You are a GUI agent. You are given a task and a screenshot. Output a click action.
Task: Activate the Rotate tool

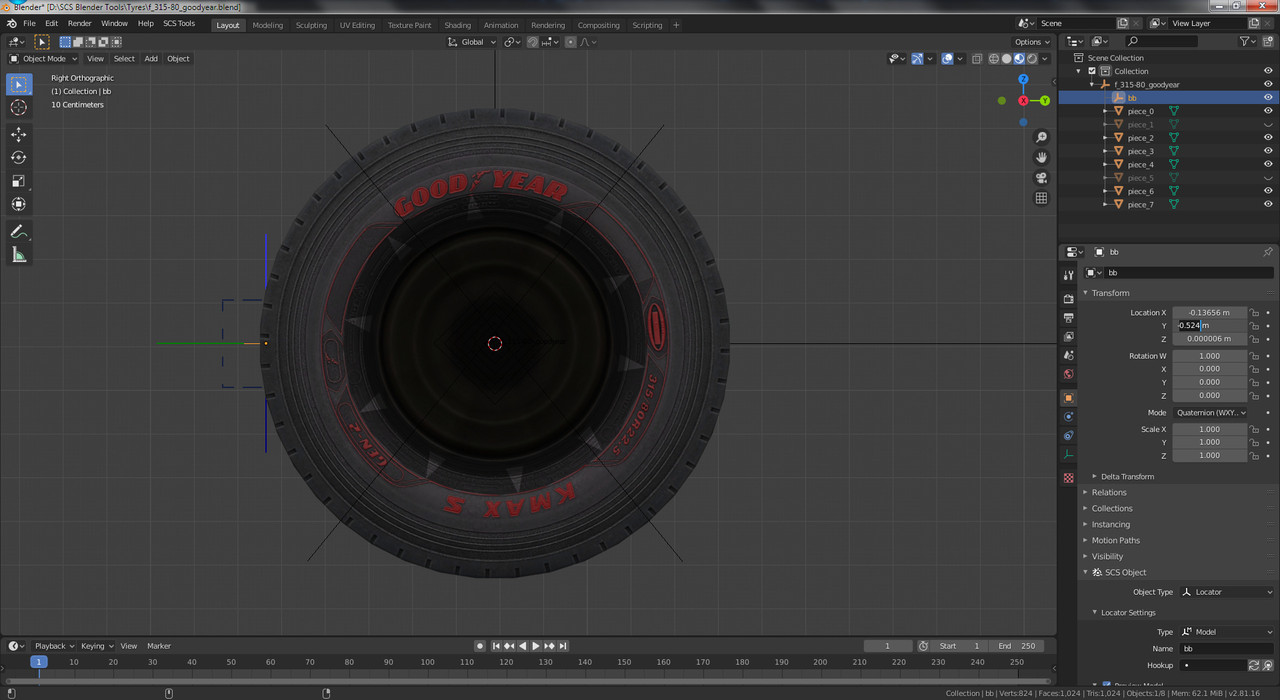coord(18,158)
